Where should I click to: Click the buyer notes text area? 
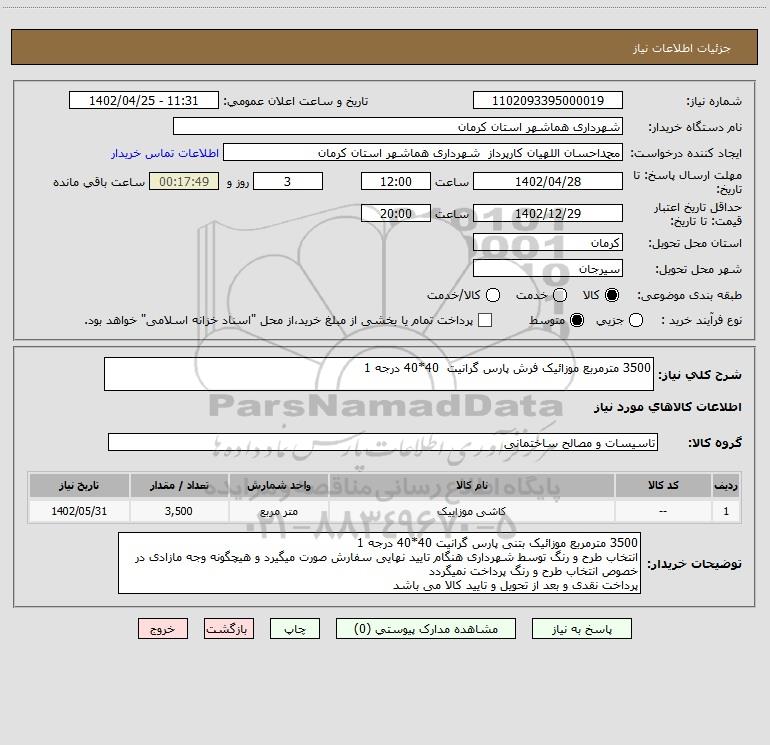(x=380, y=563)
